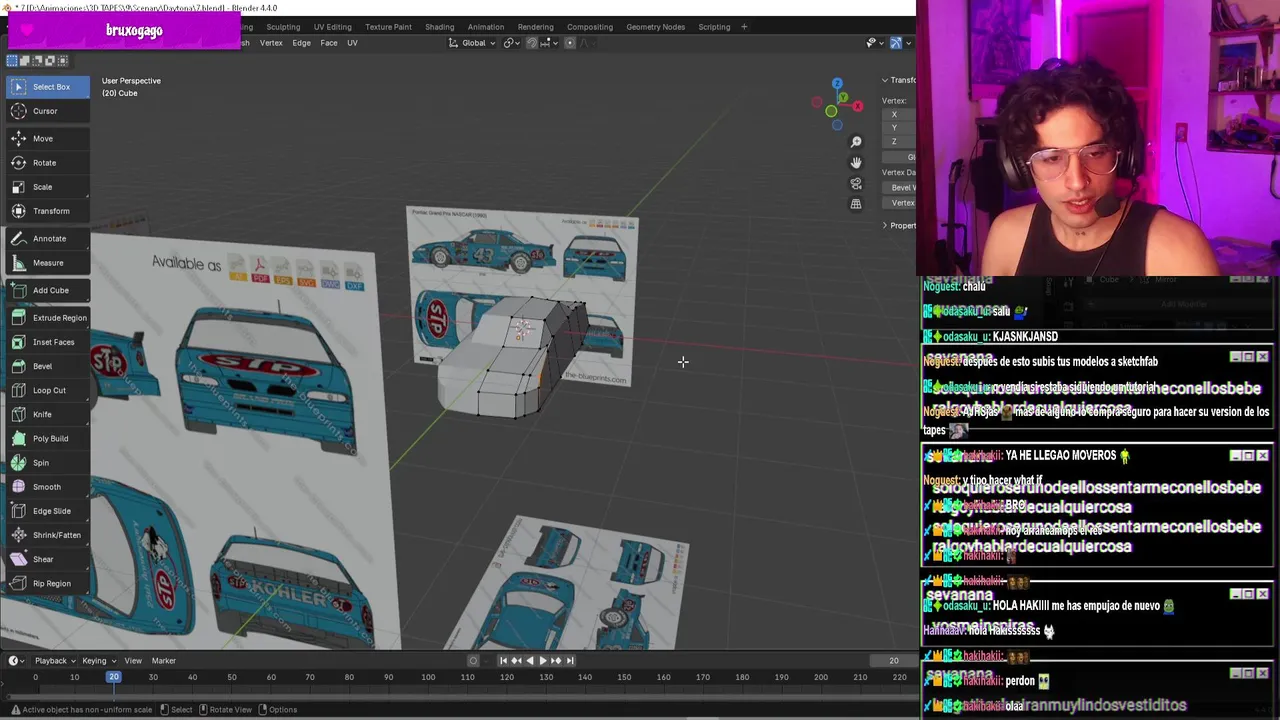Toggle auto keying record button
This screenshot has width=1280, height=720.
point(474,660)
